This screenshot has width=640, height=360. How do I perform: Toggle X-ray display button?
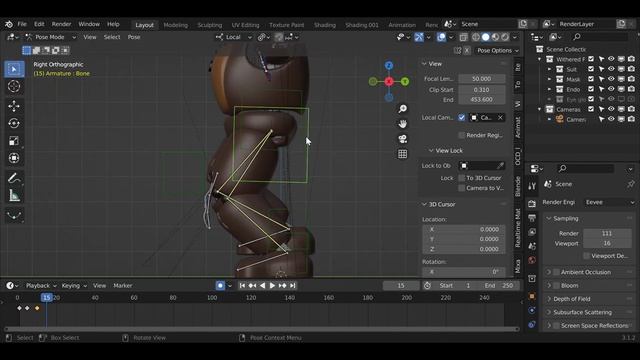point(463,37)
